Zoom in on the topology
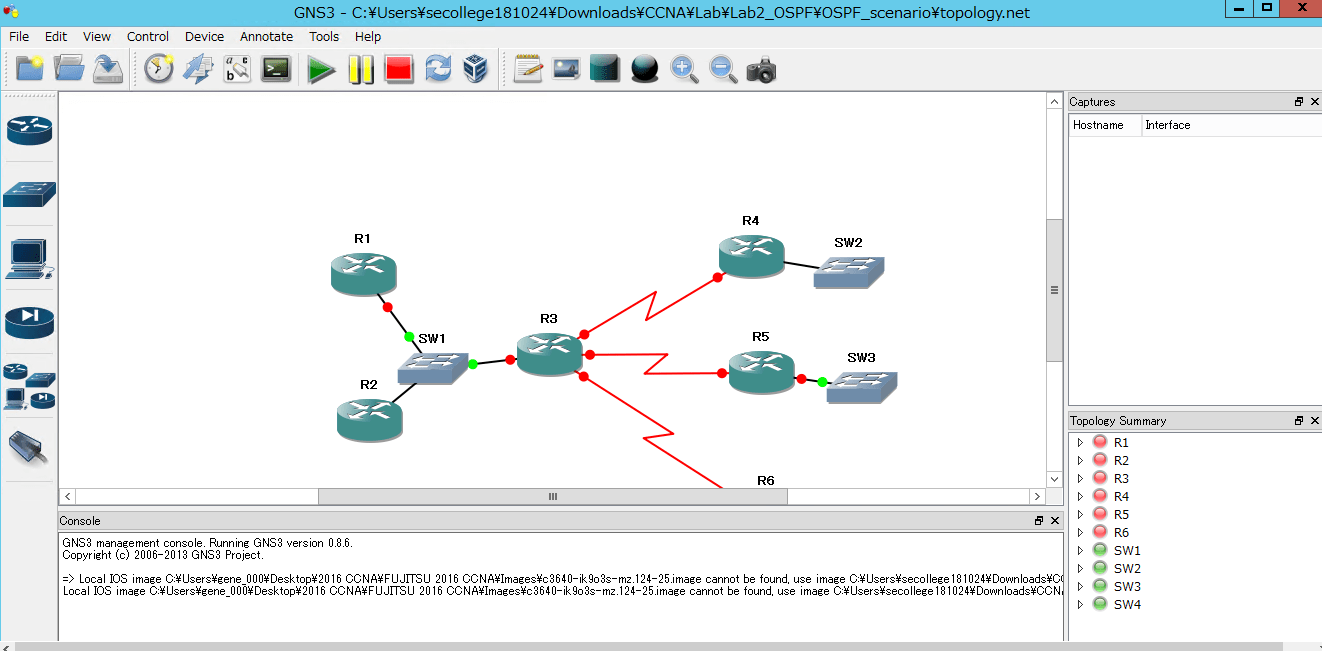1322x651 pixels. click(684, 69)
